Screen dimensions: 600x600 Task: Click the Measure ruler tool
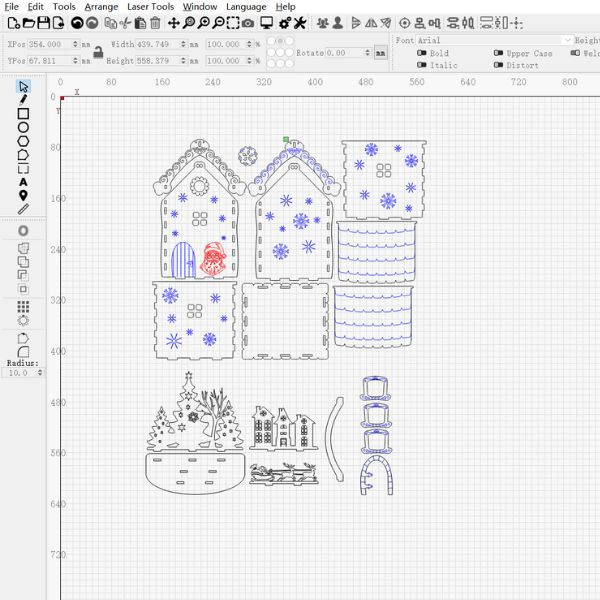(x=23, y=209)
